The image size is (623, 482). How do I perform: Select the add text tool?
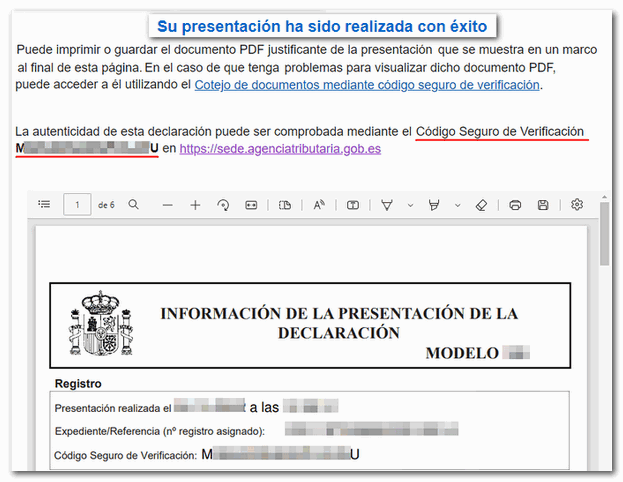click(x=353, y=205)
